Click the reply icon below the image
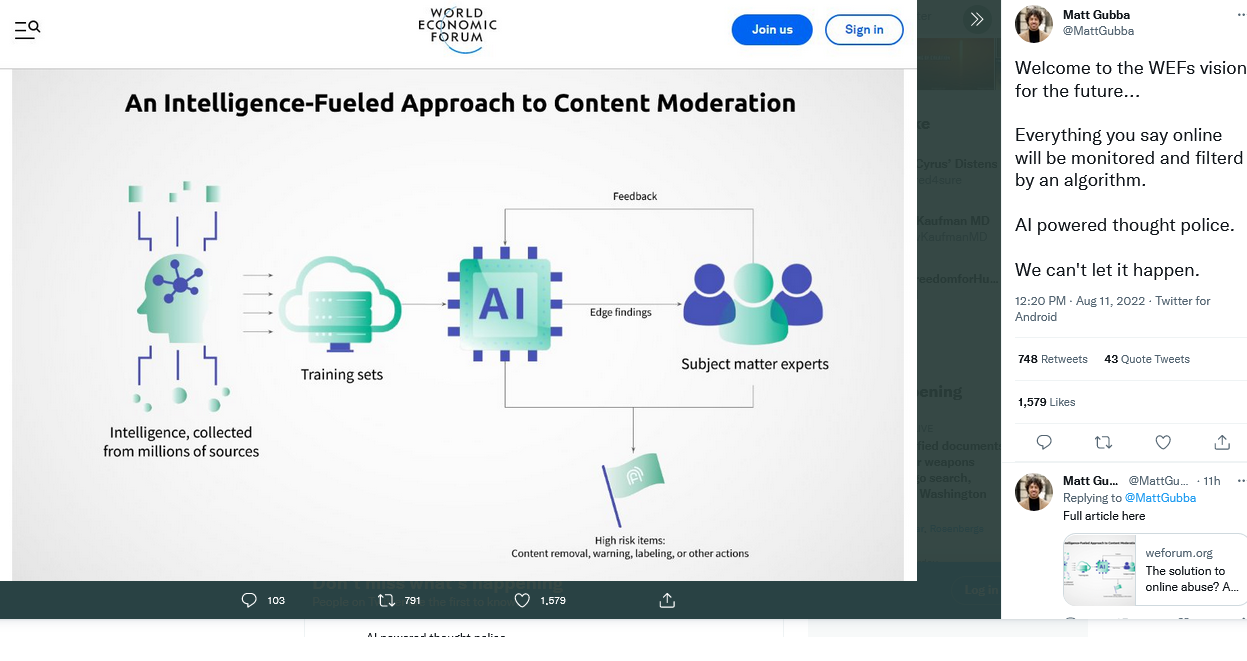The image size is (1247, 661). click(249, 600)
